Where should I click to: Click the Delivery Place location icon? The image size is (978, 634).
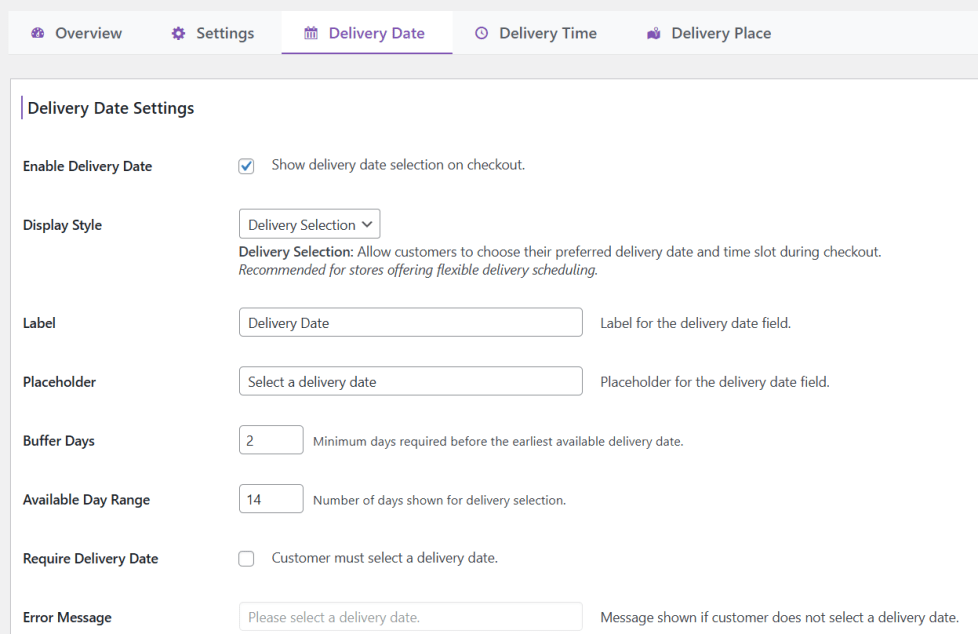point(654,33)
